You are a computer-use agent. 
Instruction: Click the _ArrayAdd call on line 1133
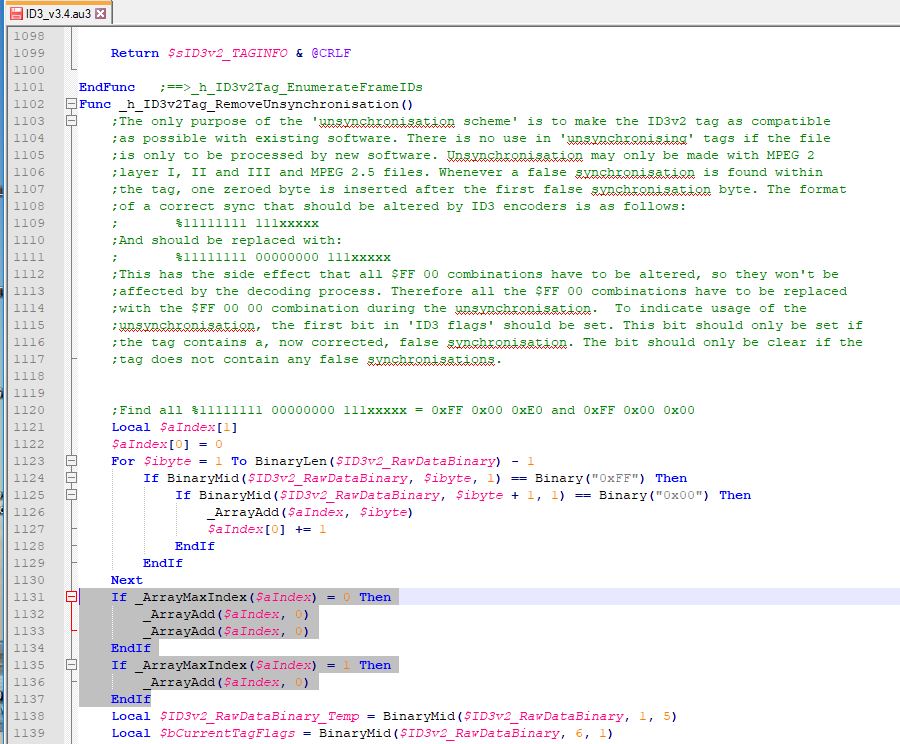point(226,631)
